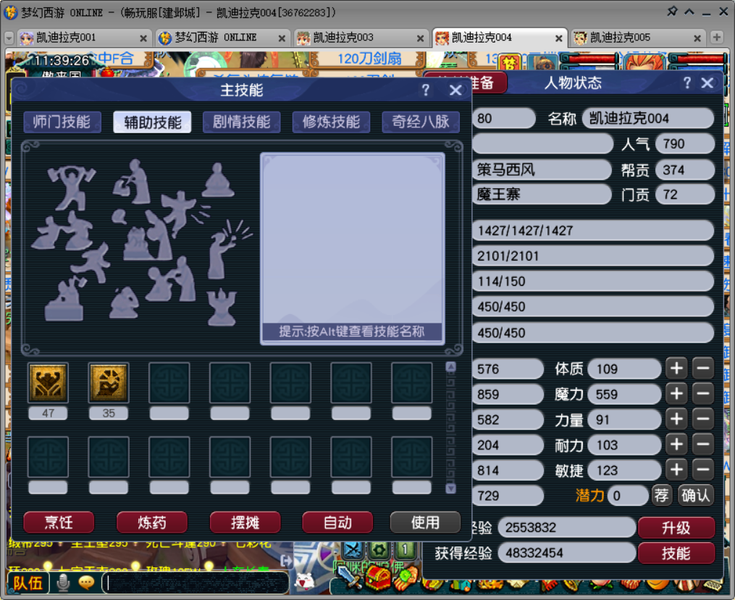The width and height of the screenshot is (735, 600).
Task: Click the chat expand arrow icon
Action: point(286,561)
